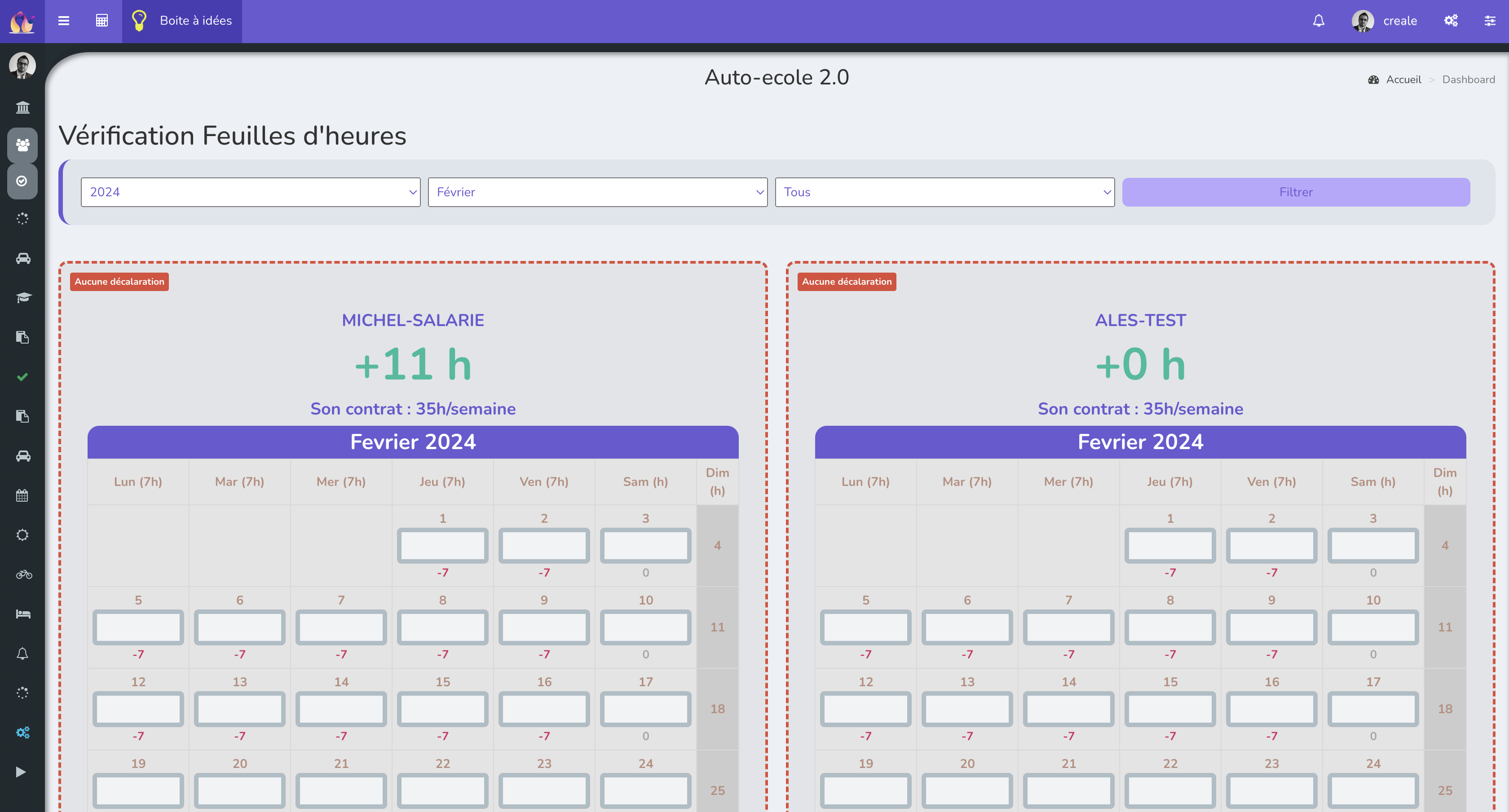Click ALES-TEST's Dim cell for day 18
The width and height of the screenshot is (1509, 812).
(x=1445, y=710)
